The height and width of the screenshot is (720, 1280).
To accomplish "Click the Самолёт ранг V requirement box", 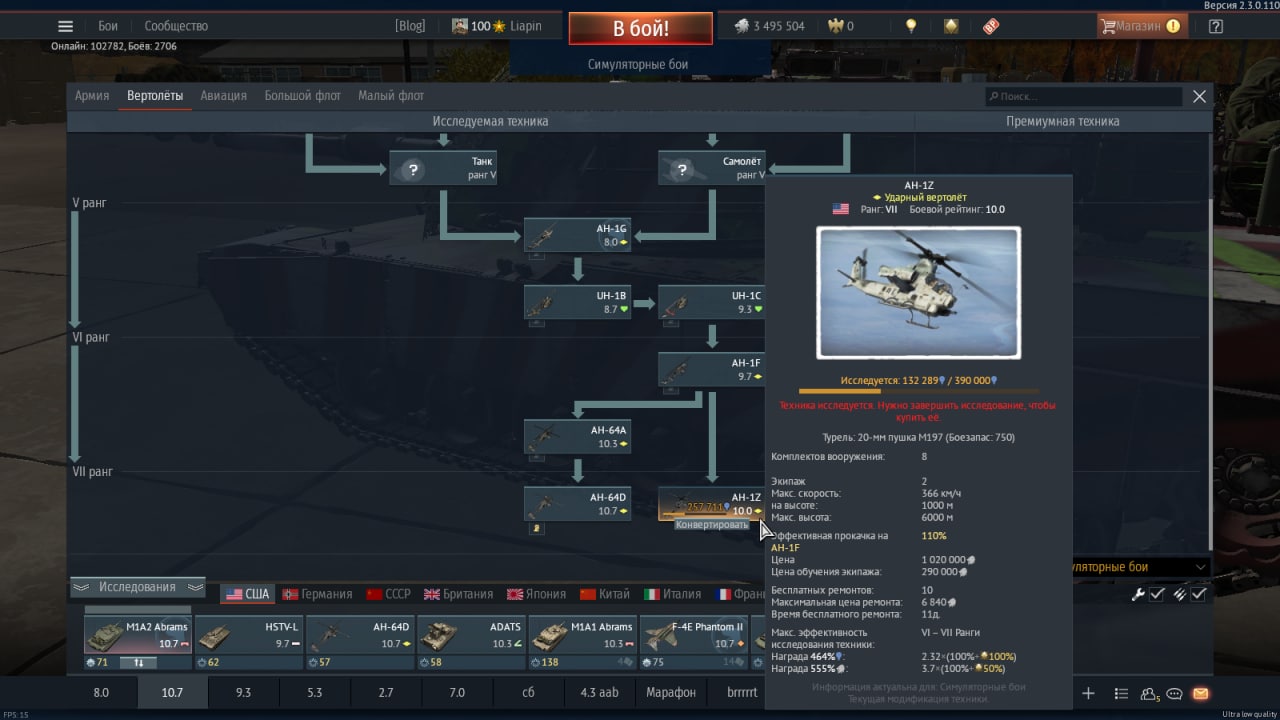I will coord(711,167).
